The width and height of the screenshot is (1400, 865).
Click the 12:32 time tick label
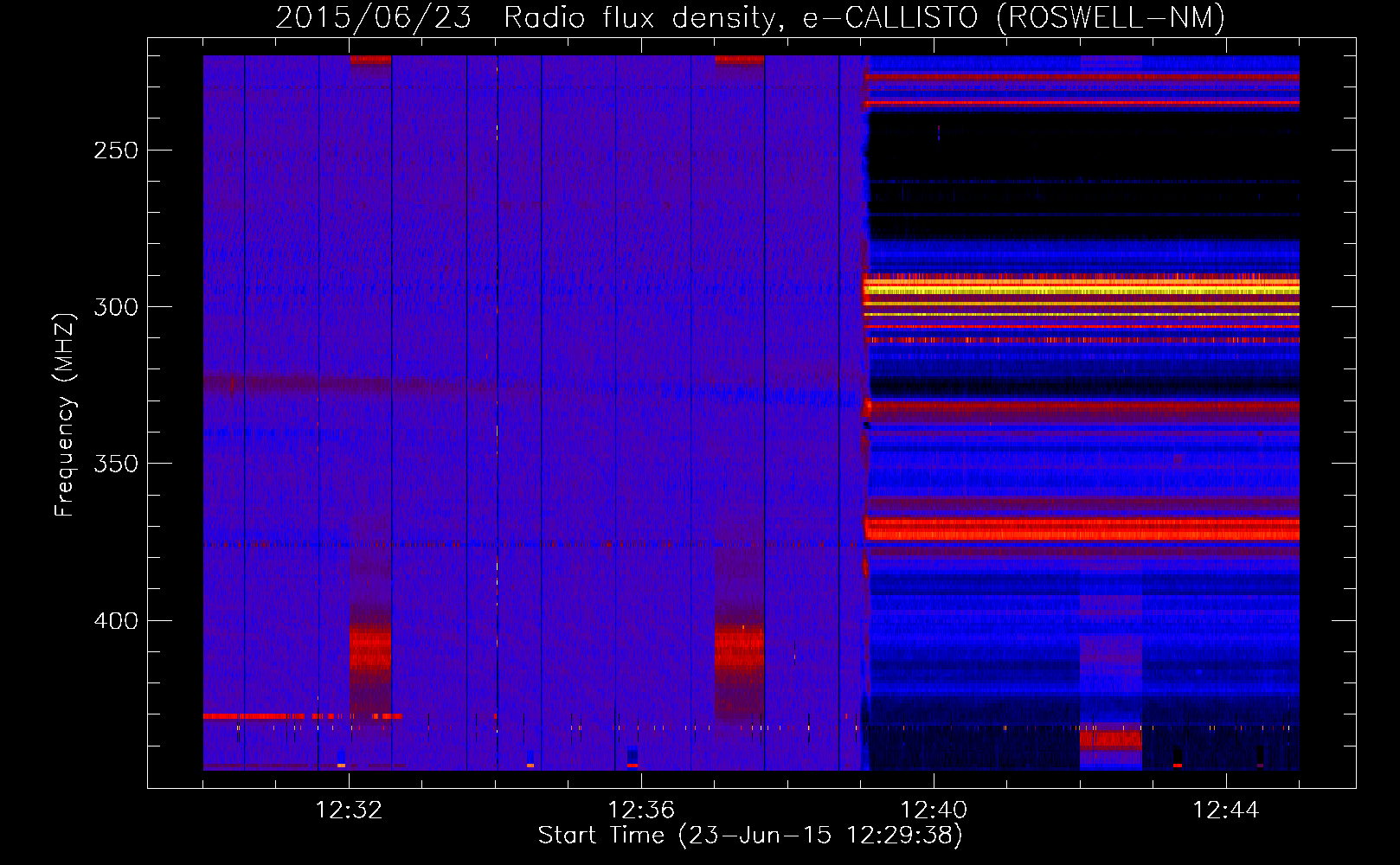(349, 811)
